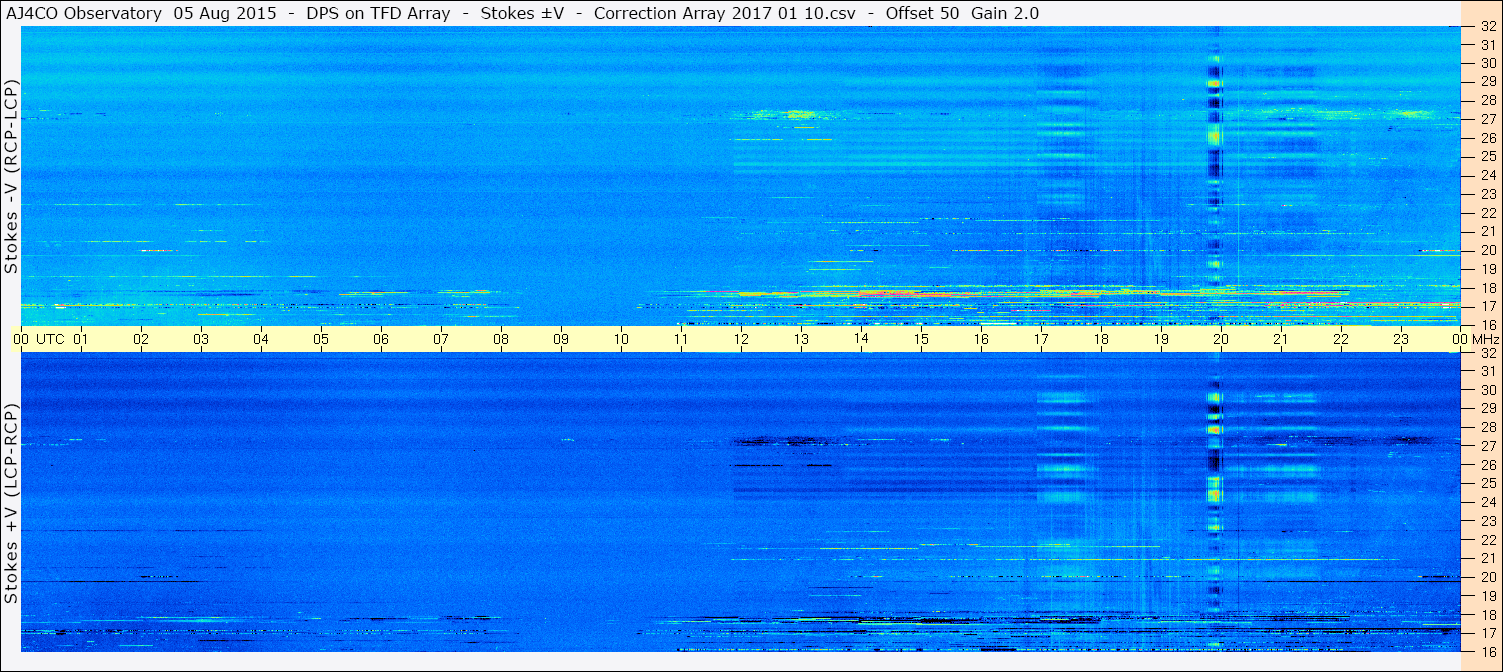The height and width of the screenshot is (672, 1503).
Task: Click the 20 MHz label on the Stokes -V scale
Action: (x=1488, y=250)
